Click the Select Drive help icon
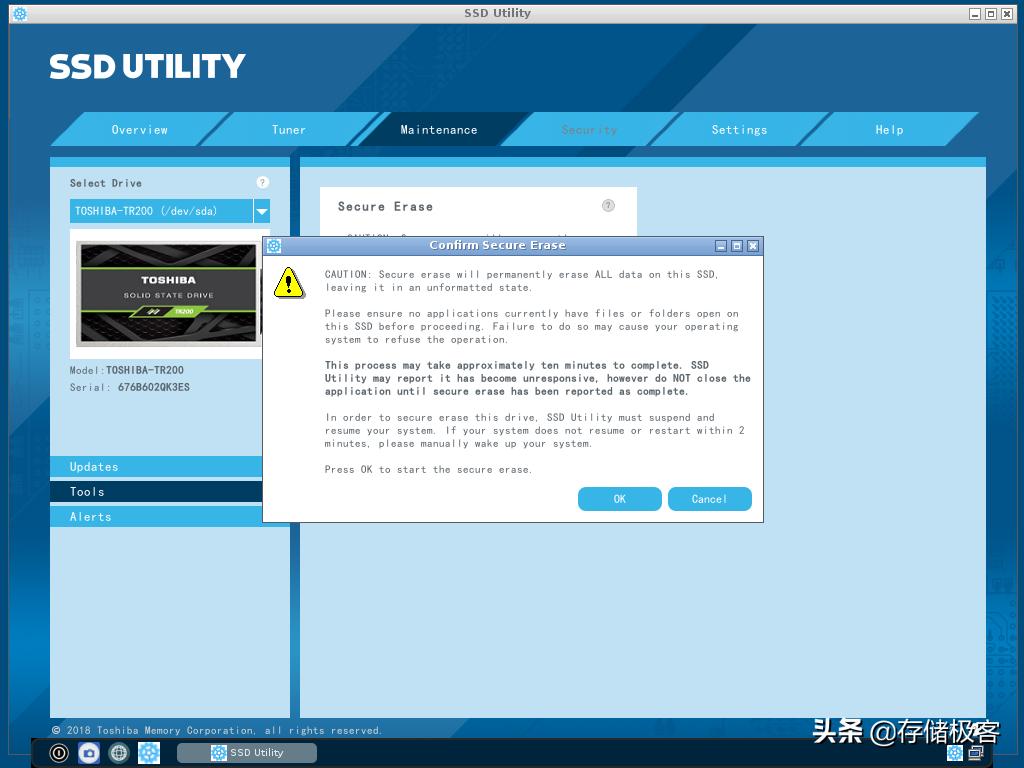The height and width of the screenshot is (768, 1024). [x=263, y=182]
